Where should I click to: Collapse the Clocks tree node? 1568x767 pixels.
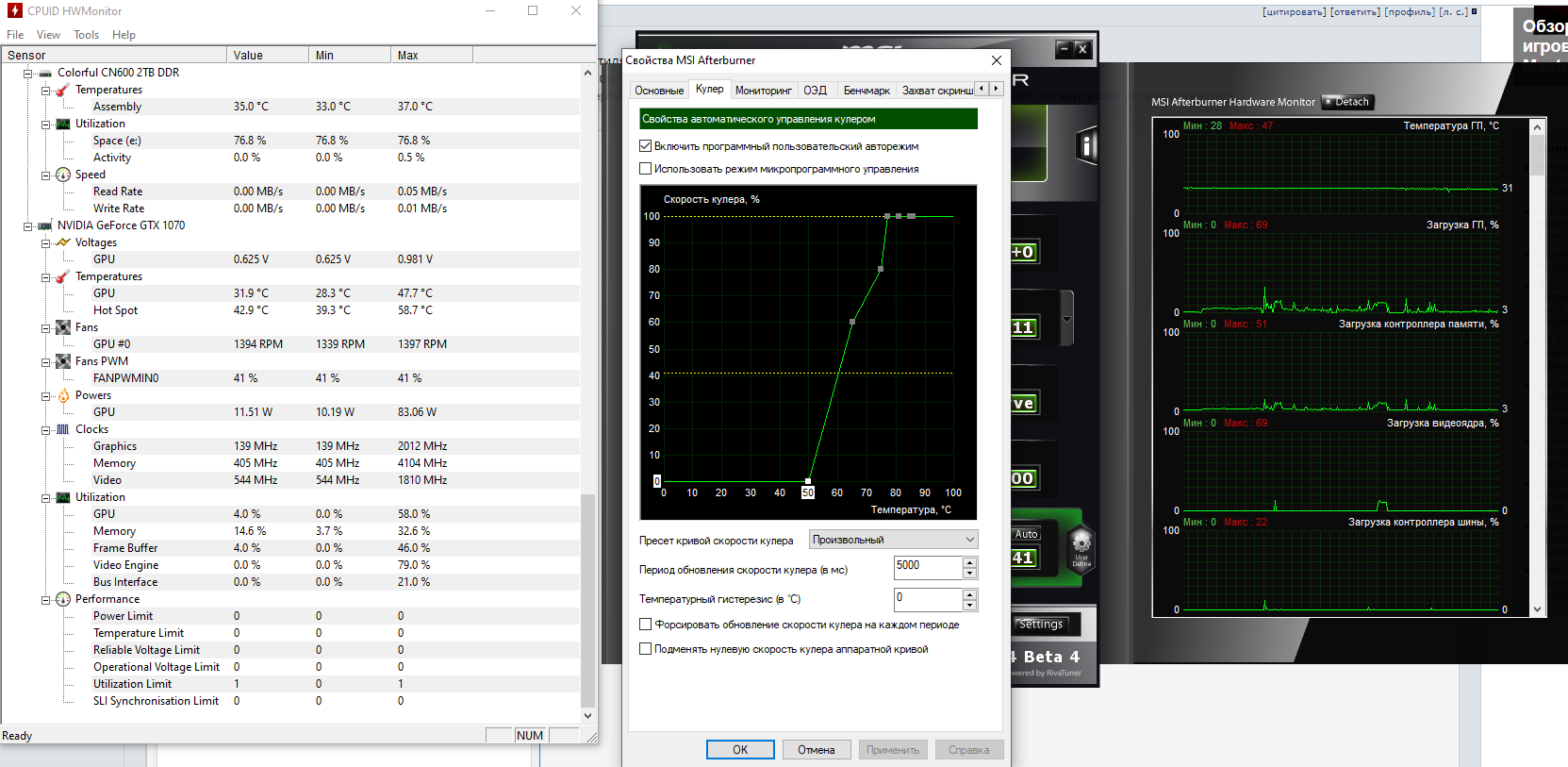click(46, 429)
